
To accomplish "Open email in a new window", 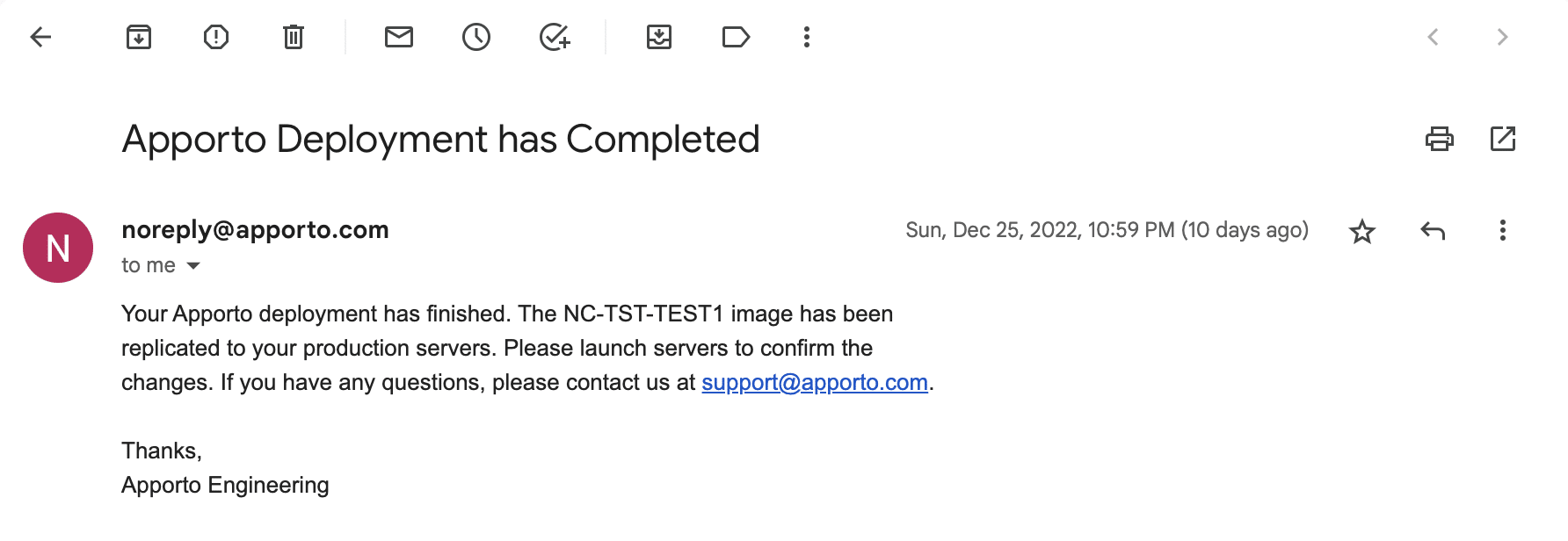I will 1503,139.
